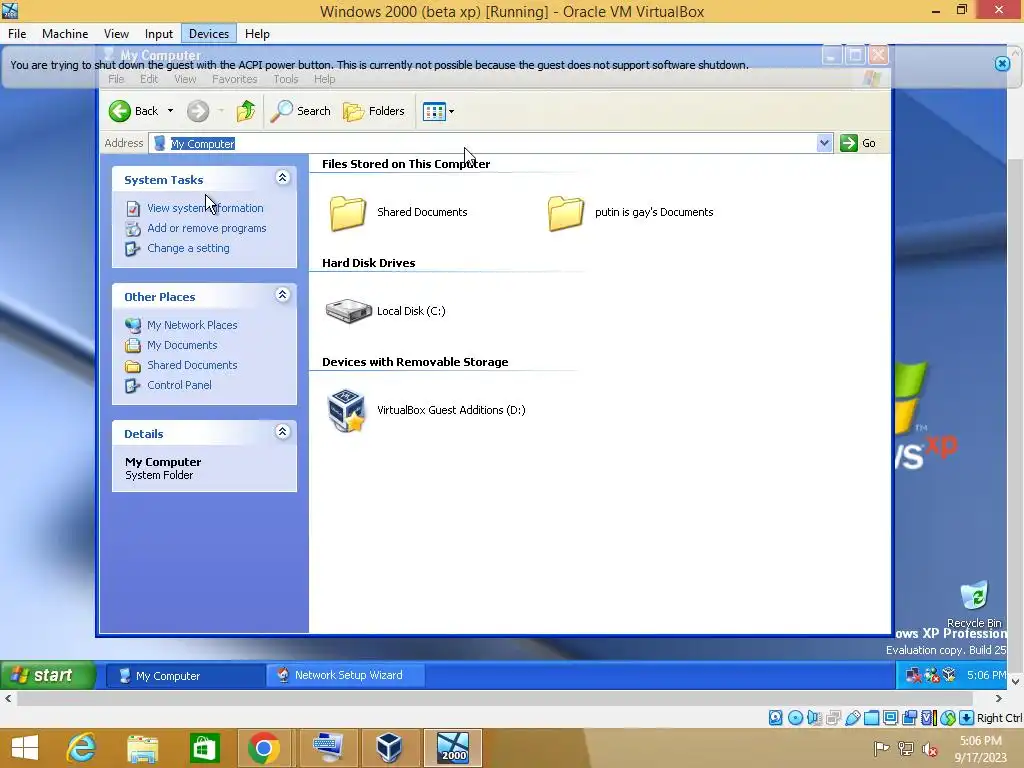Click VirtualBox recording indicator icon
Screen dimensions: 1024x768
tap(909, 718)
